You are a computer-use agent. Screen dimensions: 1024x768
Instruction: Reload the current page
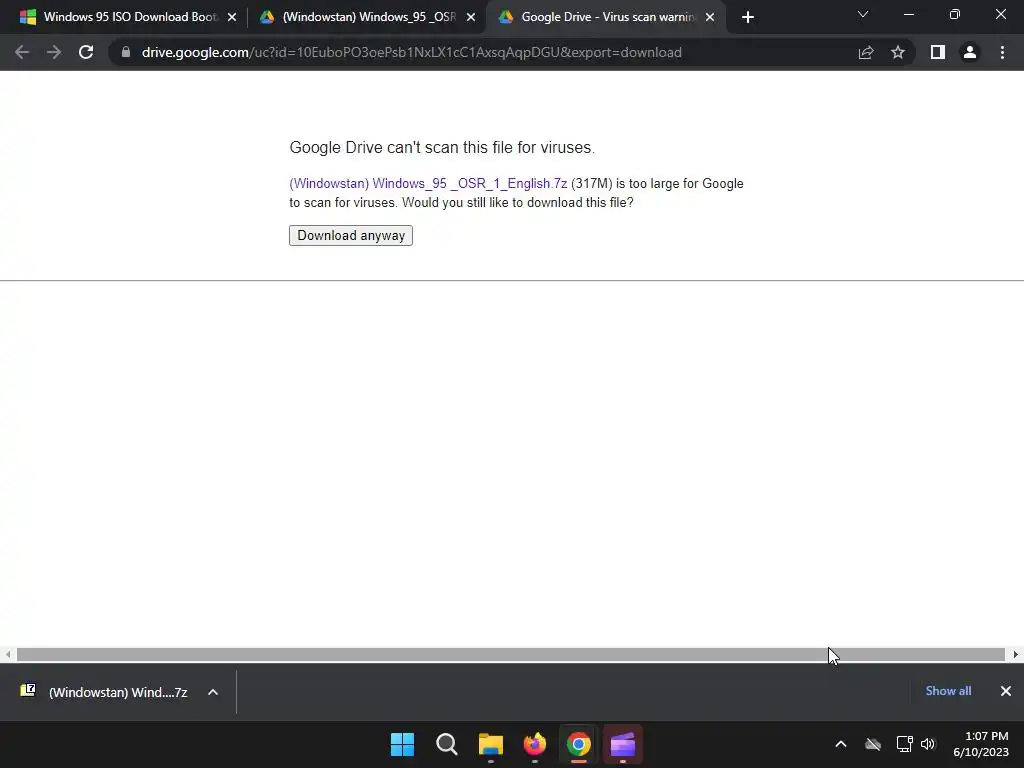coord(86,52)
